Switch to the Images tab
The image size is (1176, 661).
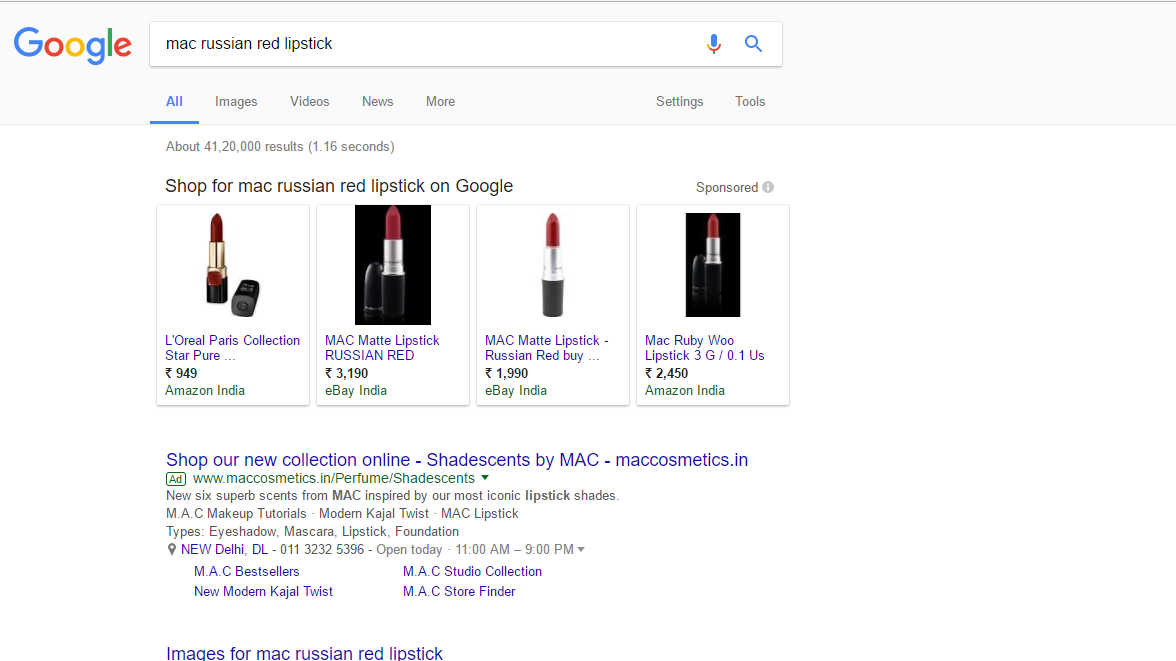[x=236, y=101]
